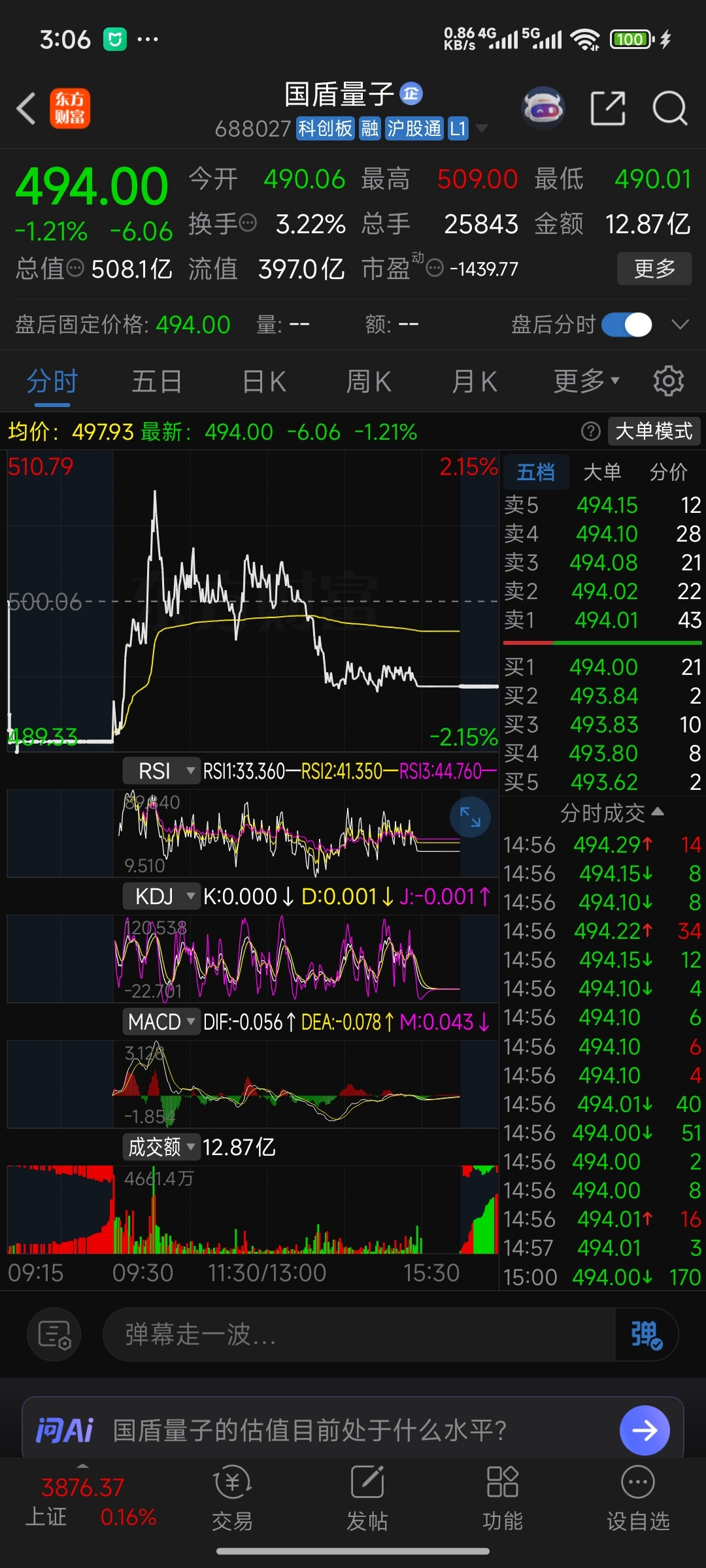
Task: Toggle 大单模式 mode
Action: 654,431
